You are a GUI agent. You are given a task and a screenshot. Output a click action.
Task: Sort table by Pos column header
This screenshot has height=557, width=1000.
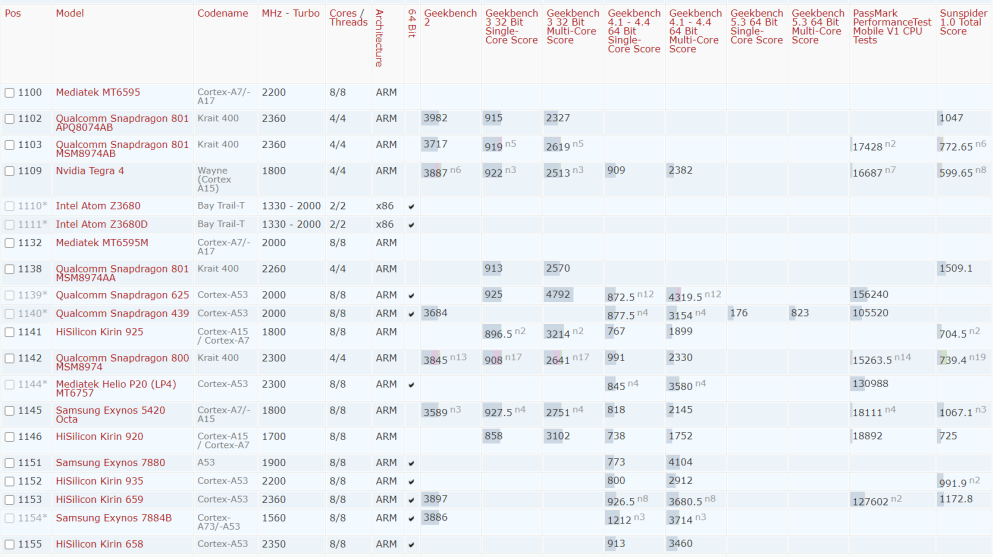[13, 13]
